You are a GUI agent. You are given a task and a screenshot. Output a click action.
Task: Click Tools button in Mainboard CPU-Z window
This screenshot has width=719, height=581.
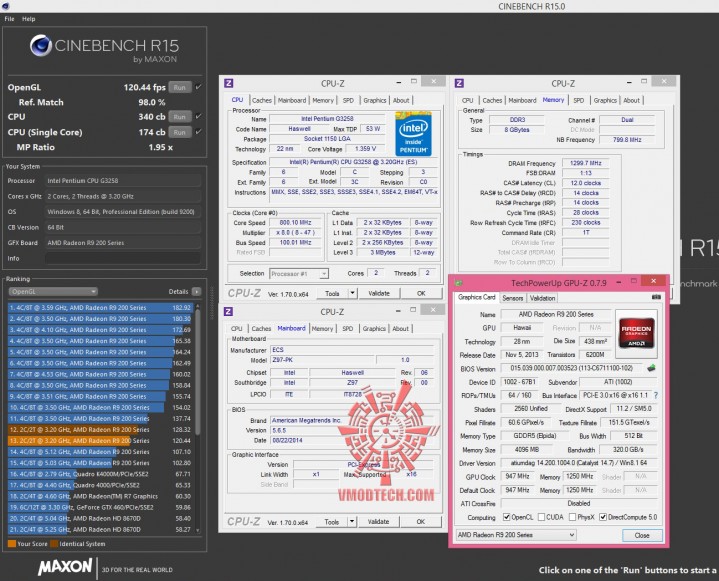click(332, 522)
